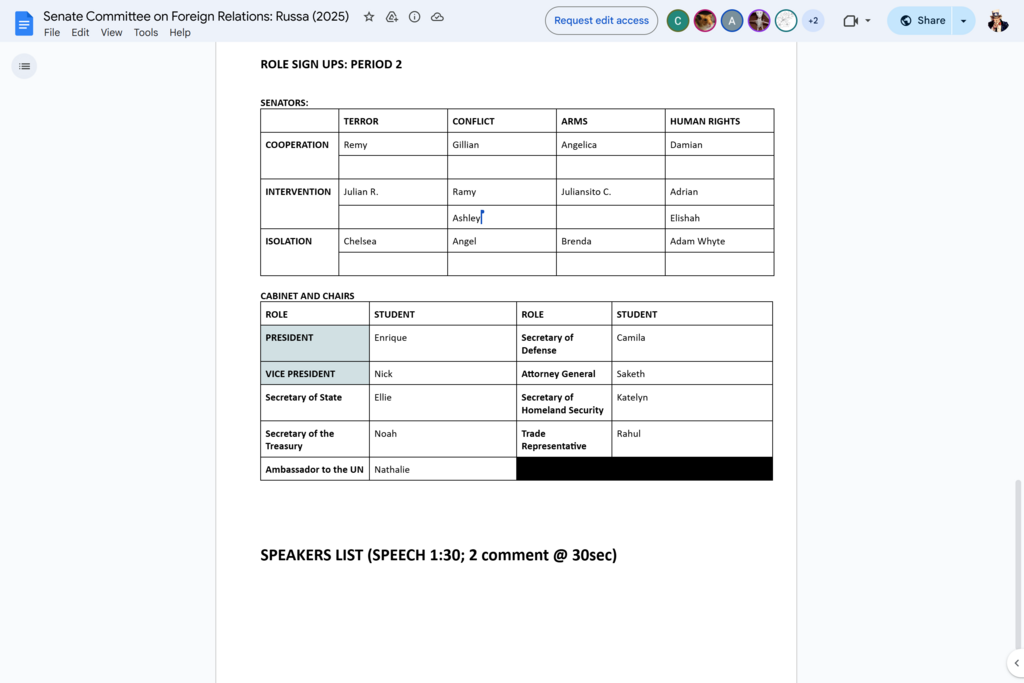The height and width of the screenshot is (683, 1024).
Task: Click the CONFLICT column header
Action: pos(502,121)
